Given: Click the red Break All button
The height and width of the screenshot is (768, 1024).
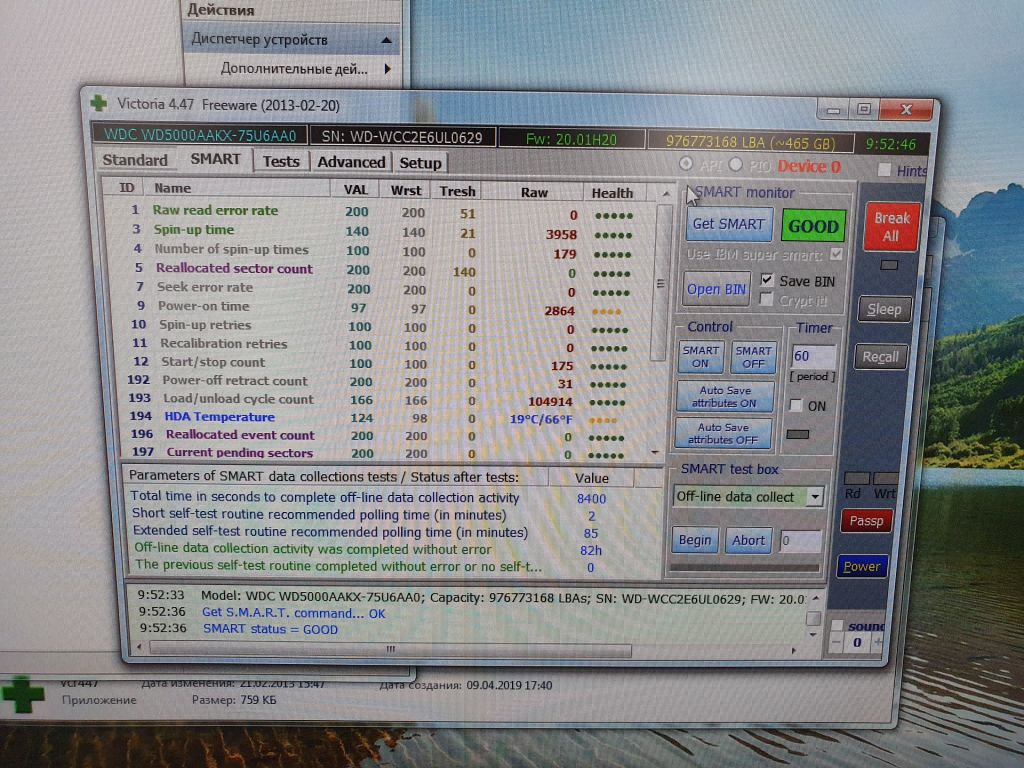Looking at the screenshot, I should pyautogui.click(x=891, y=227).
